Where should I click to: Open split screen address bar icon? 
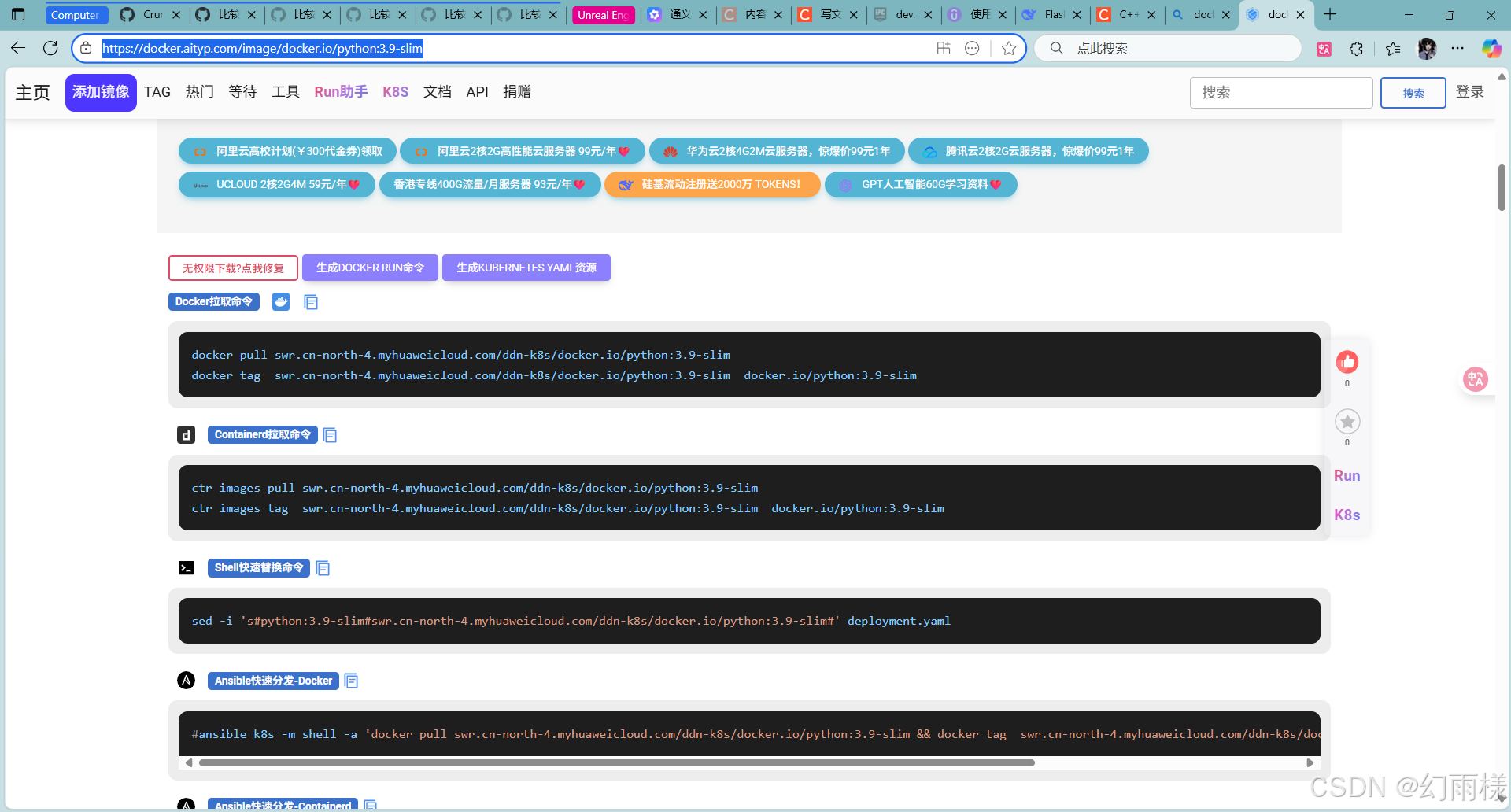[x=944, y=49]
